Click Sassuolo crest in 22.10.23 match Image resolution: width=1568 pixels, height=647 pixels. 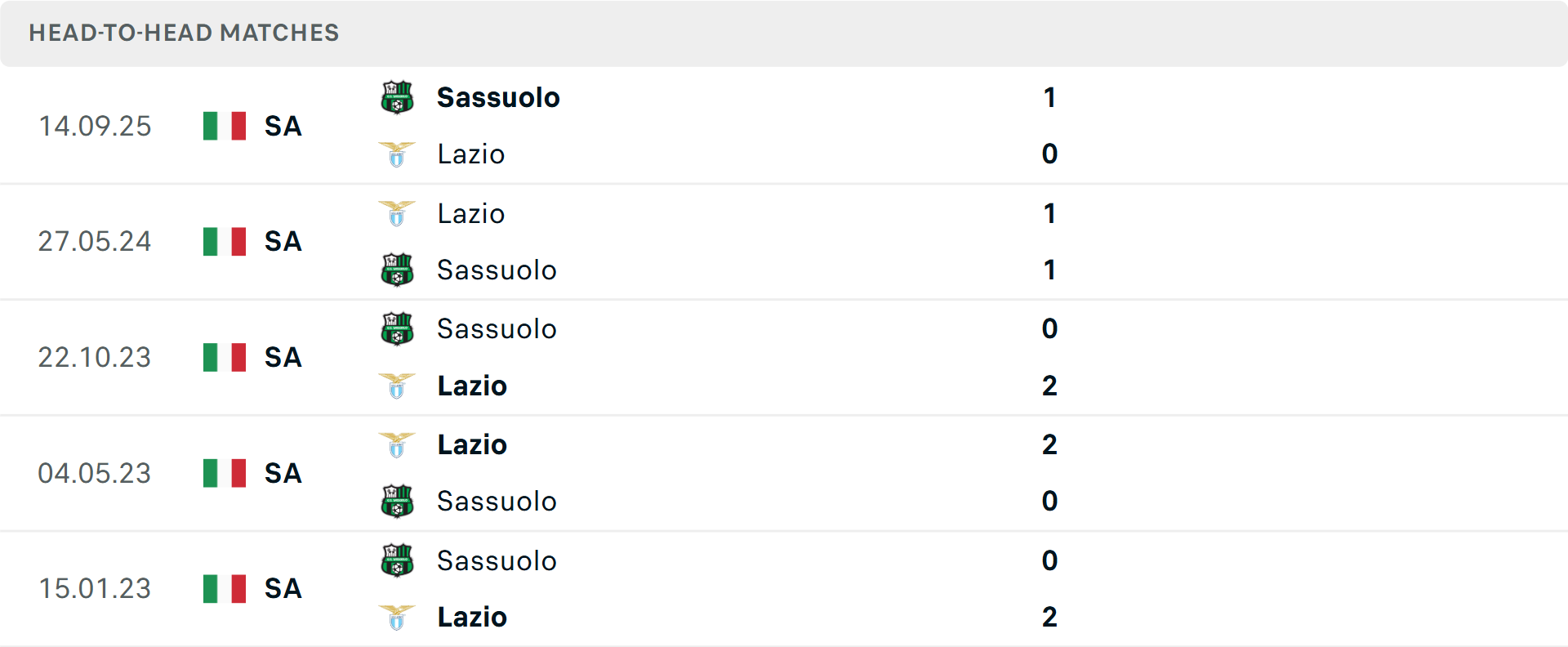pos(398,328)
